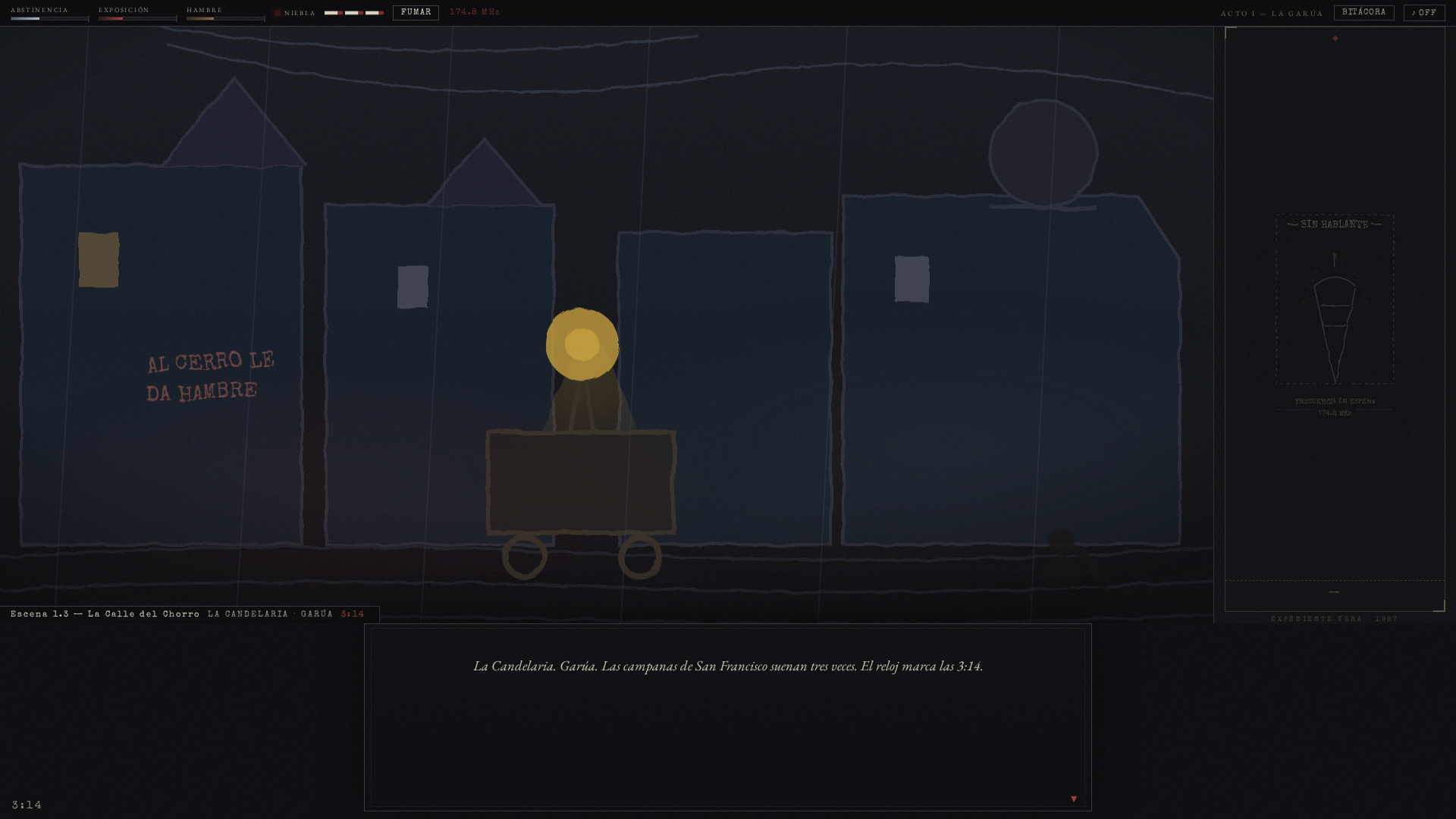Click the narration text about San Francisco bells

pos(728,666)
